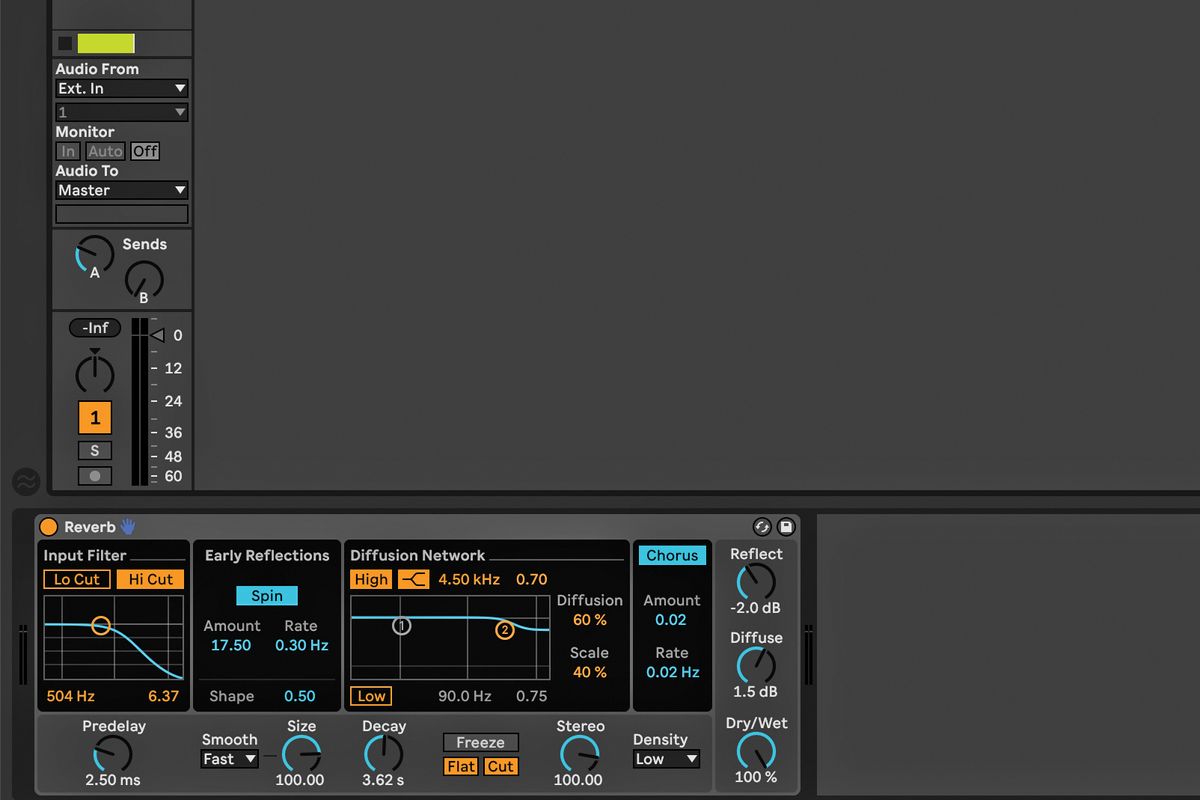This screenshot has height=800, width=1200.
Task: Click the high-shelf filter icon in Diffusion Network
Action: click(x=414, y=579)
